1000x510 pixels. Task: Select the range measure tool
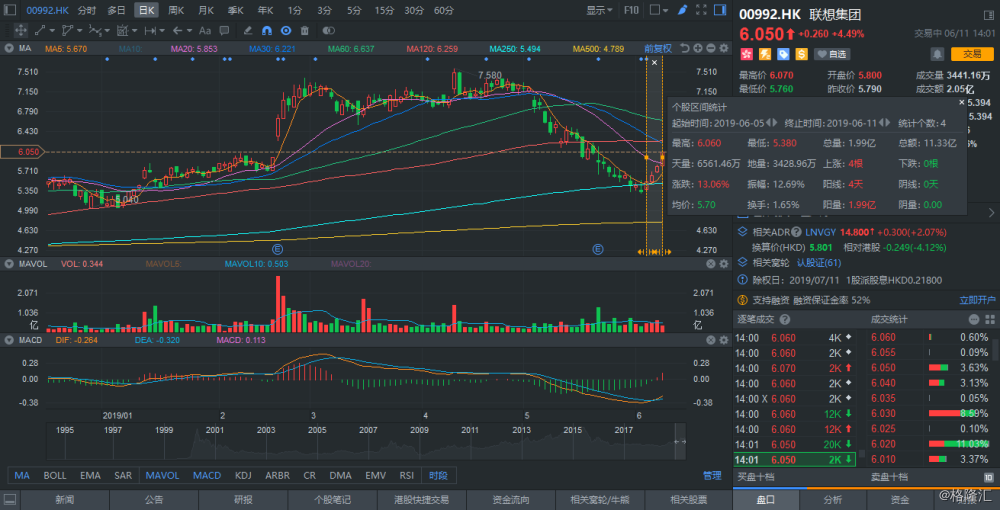151,30
